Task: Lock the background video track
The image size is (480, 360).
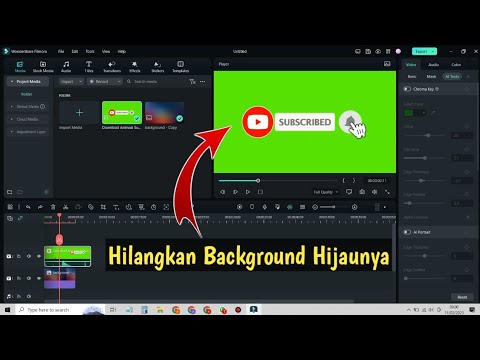Action: pyautogui.click(x=19, y=278)
